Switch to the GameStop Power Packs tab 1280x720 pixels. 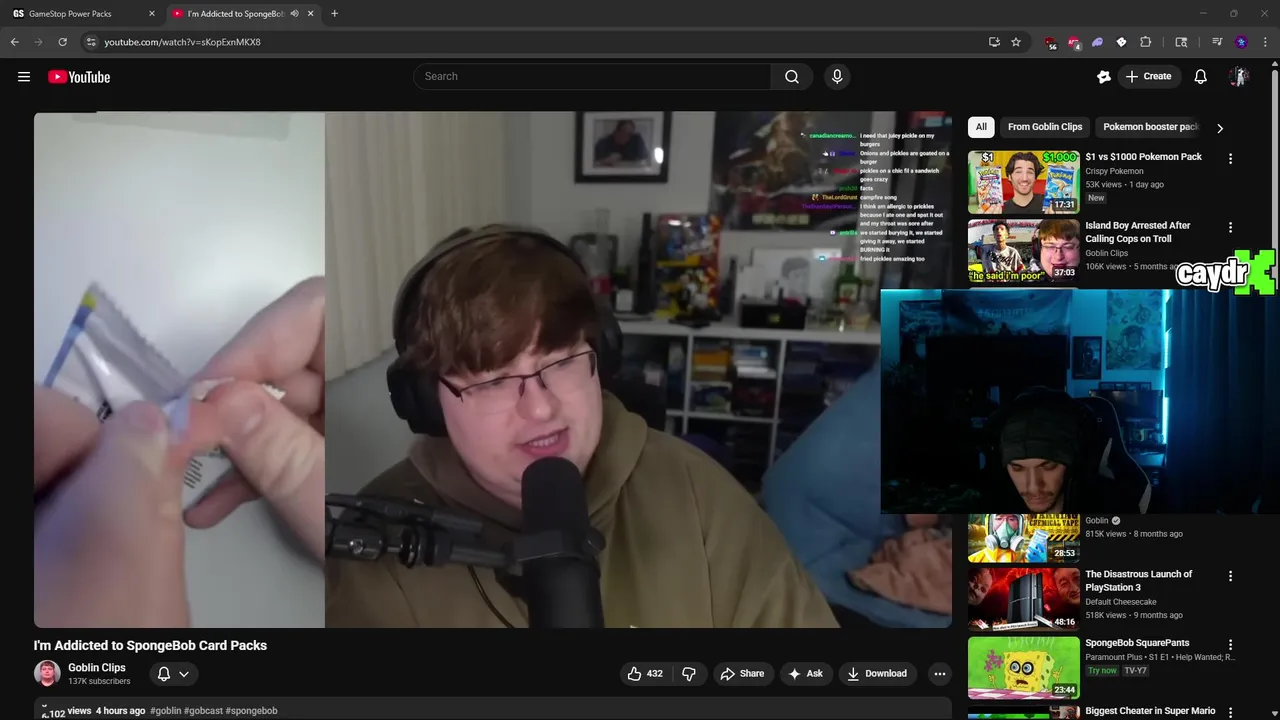(x=82, y=14)
